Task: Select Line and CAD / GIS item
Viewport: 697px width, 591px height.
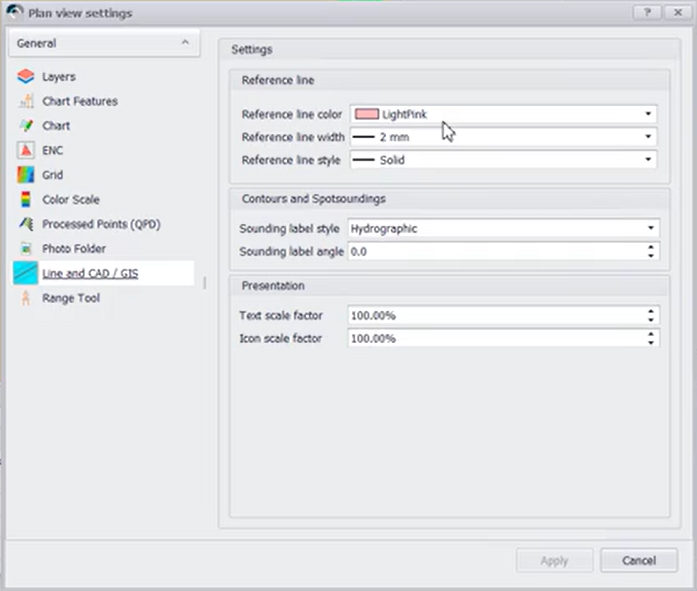Action: point(90,274)
